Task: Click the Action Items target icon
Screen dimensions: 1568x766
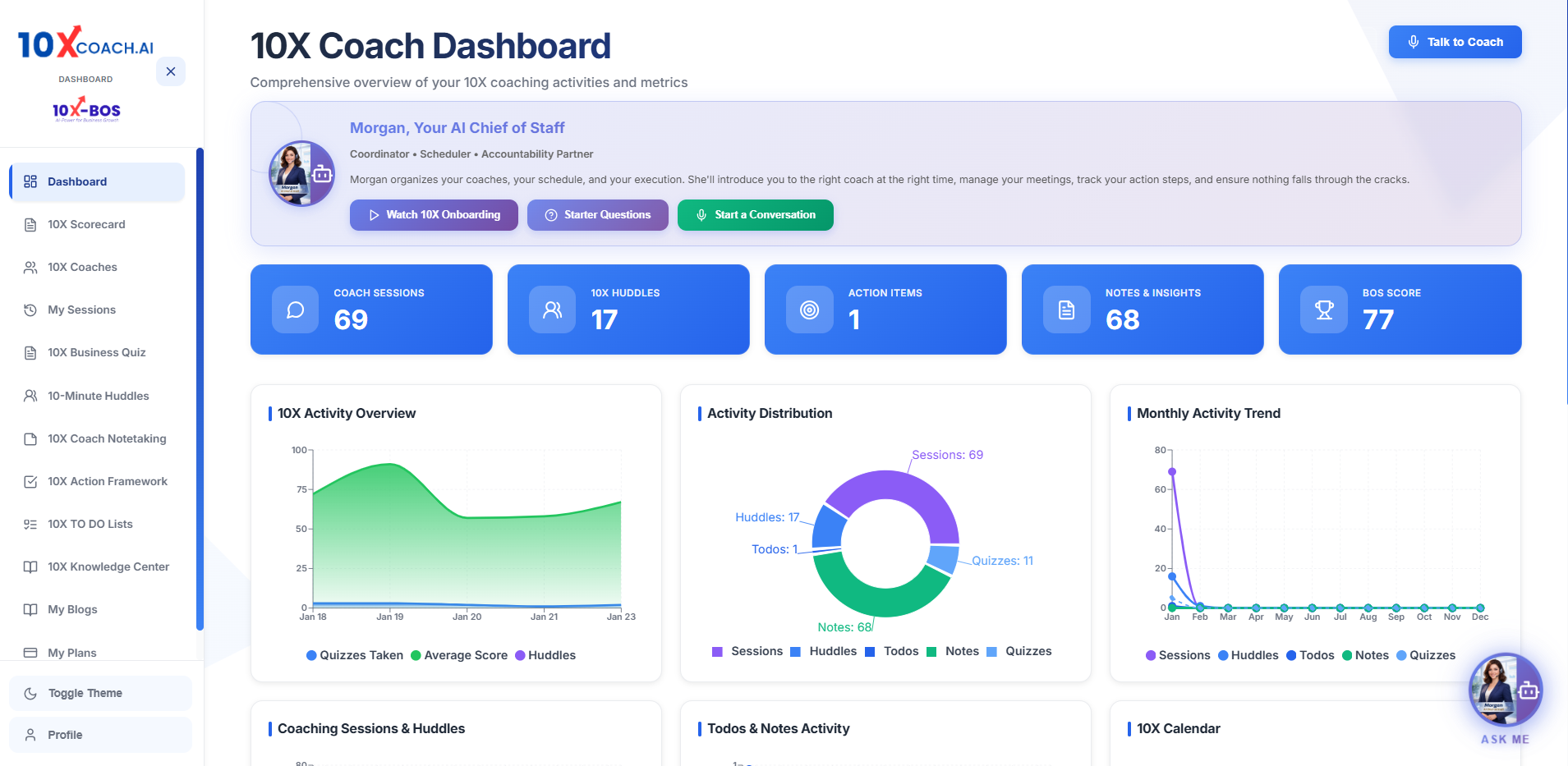Action: coord(809,310)
